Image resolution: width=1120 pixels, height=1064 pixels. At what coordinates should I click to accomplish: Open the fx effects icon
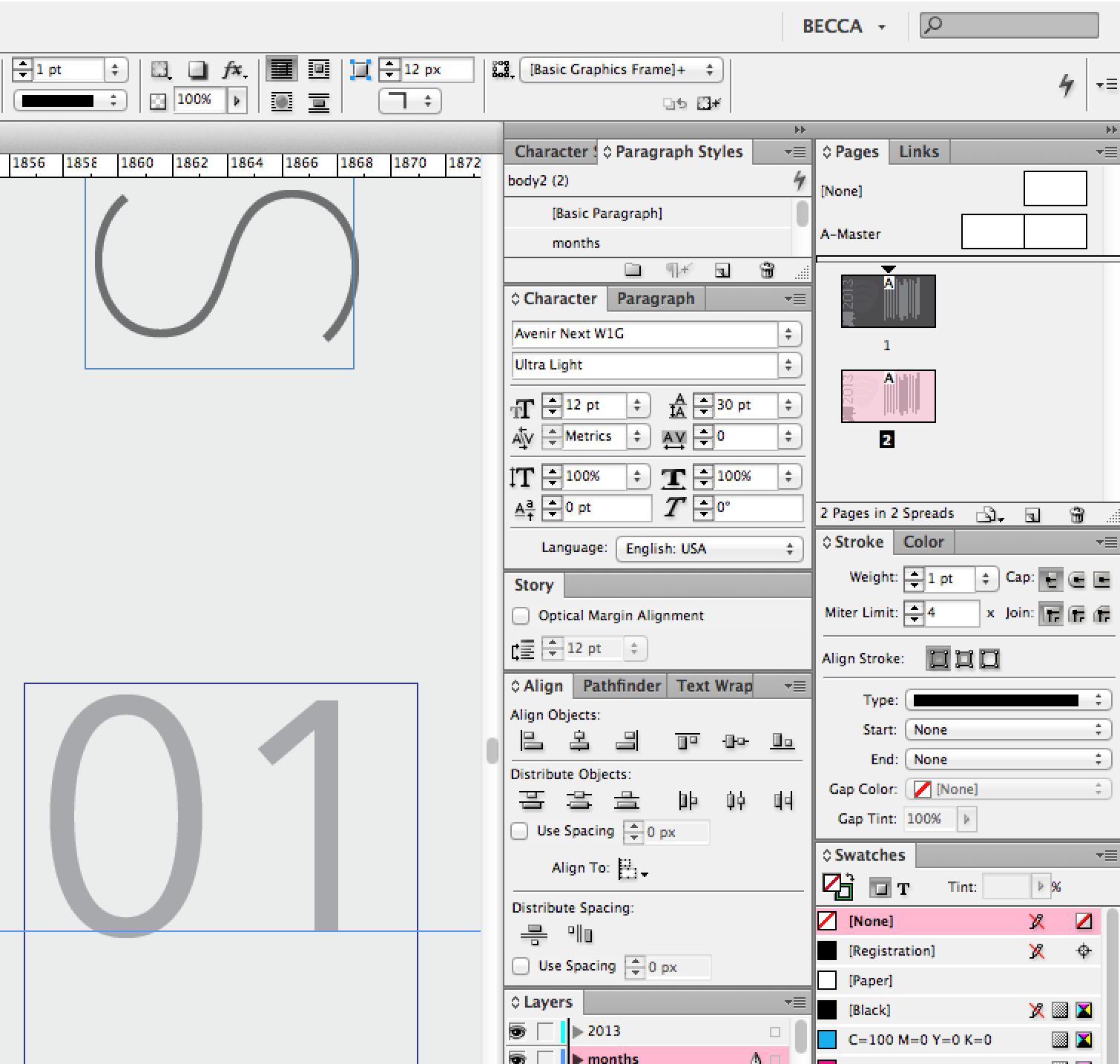tap(233, 70)
